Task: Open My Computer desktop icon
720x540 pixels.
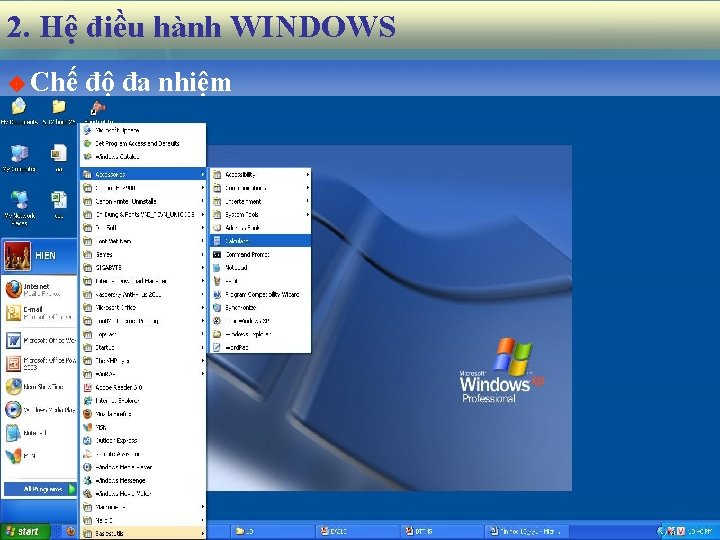Action: point(19,158)
